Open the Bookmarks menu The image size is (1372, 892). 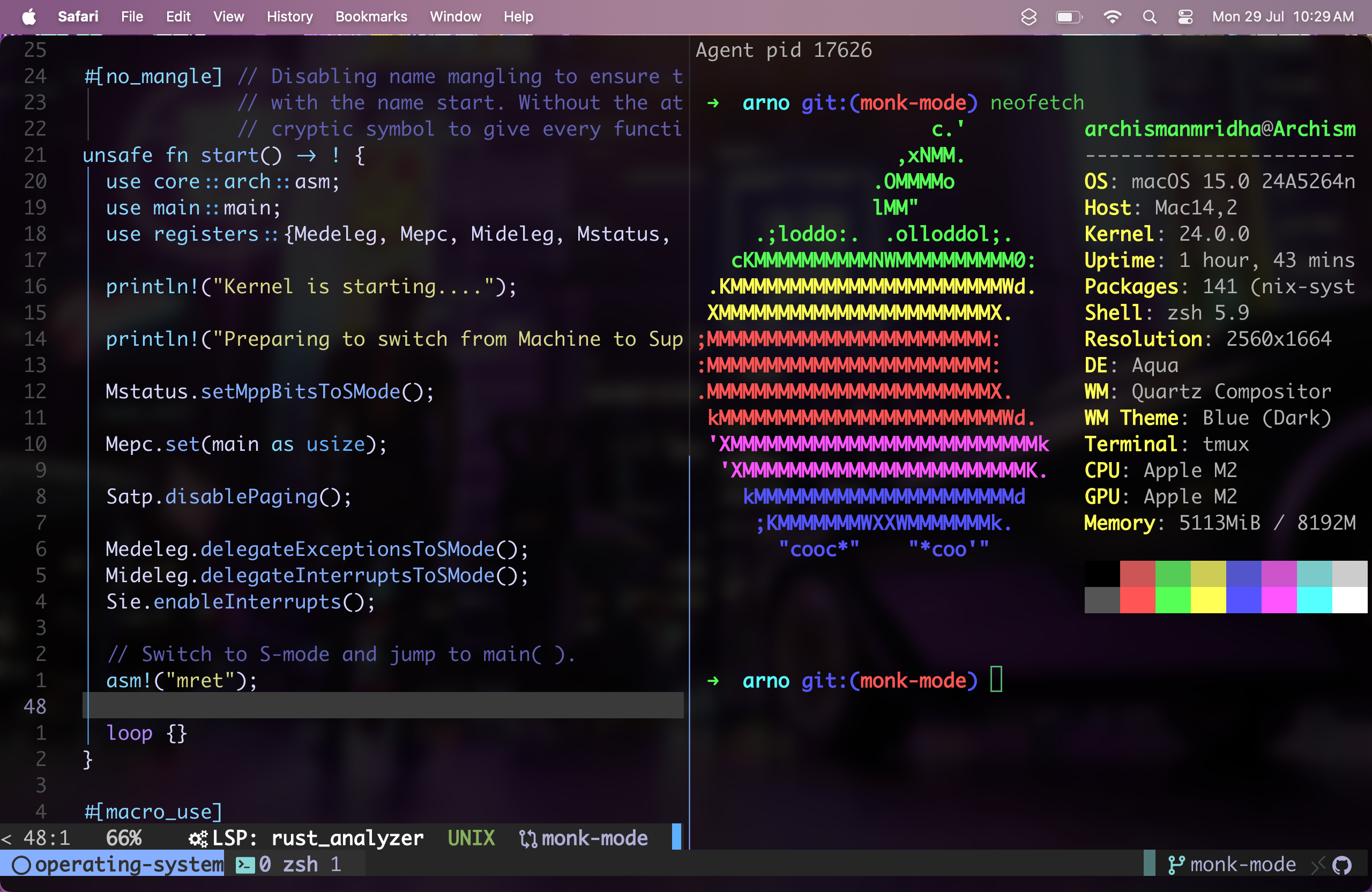click(371, 17)
